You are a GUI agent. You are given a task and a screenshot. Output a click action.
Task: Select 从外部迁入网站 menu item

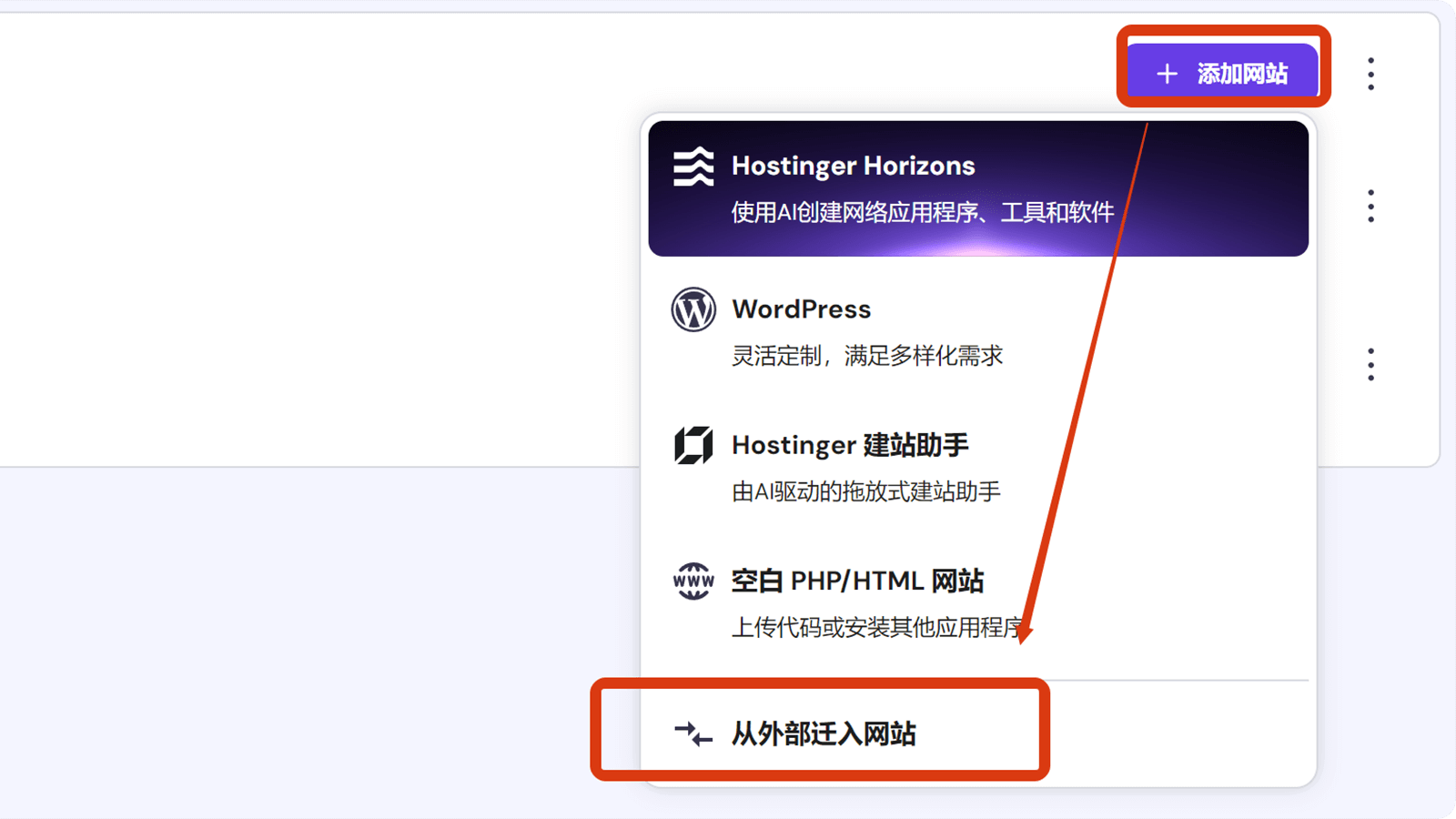tap(978, 733)
